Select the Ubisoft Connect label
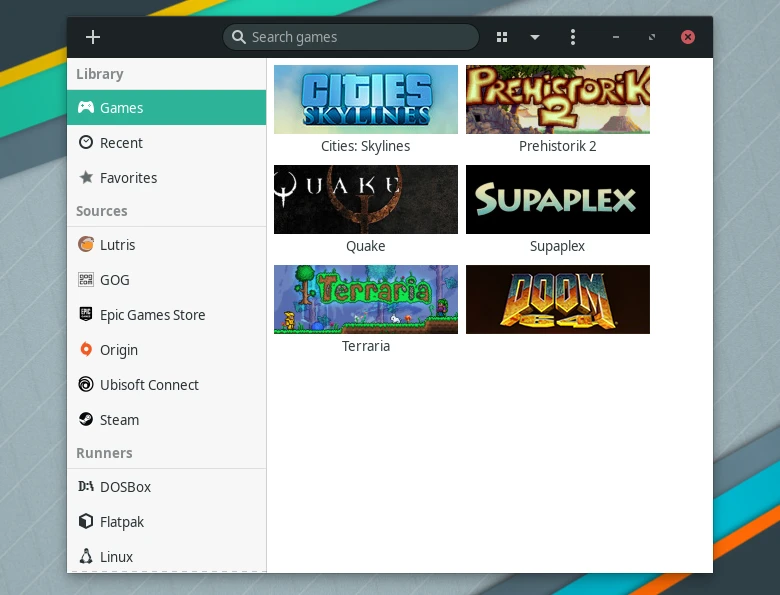 pyautogui.click(x=149, y=385)
